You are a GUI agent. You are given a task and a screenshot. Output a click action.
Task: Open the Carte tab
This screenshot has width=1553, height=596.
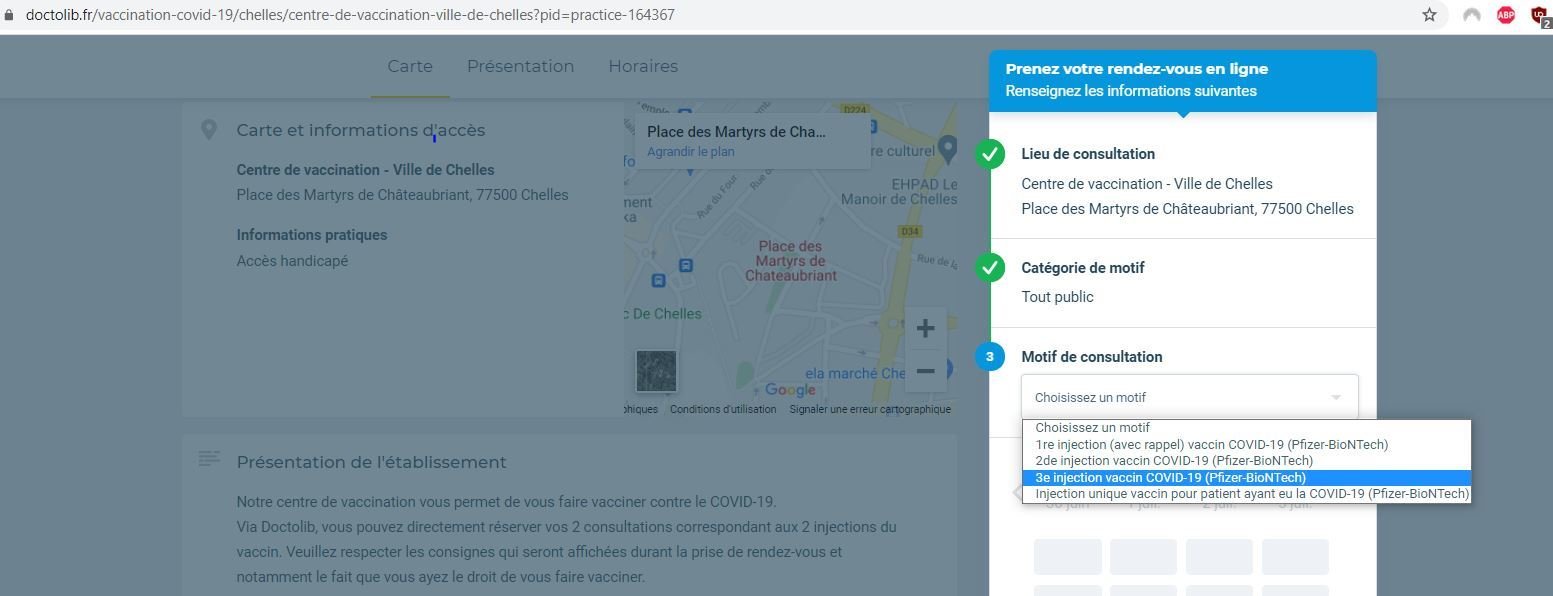[410, 66]
